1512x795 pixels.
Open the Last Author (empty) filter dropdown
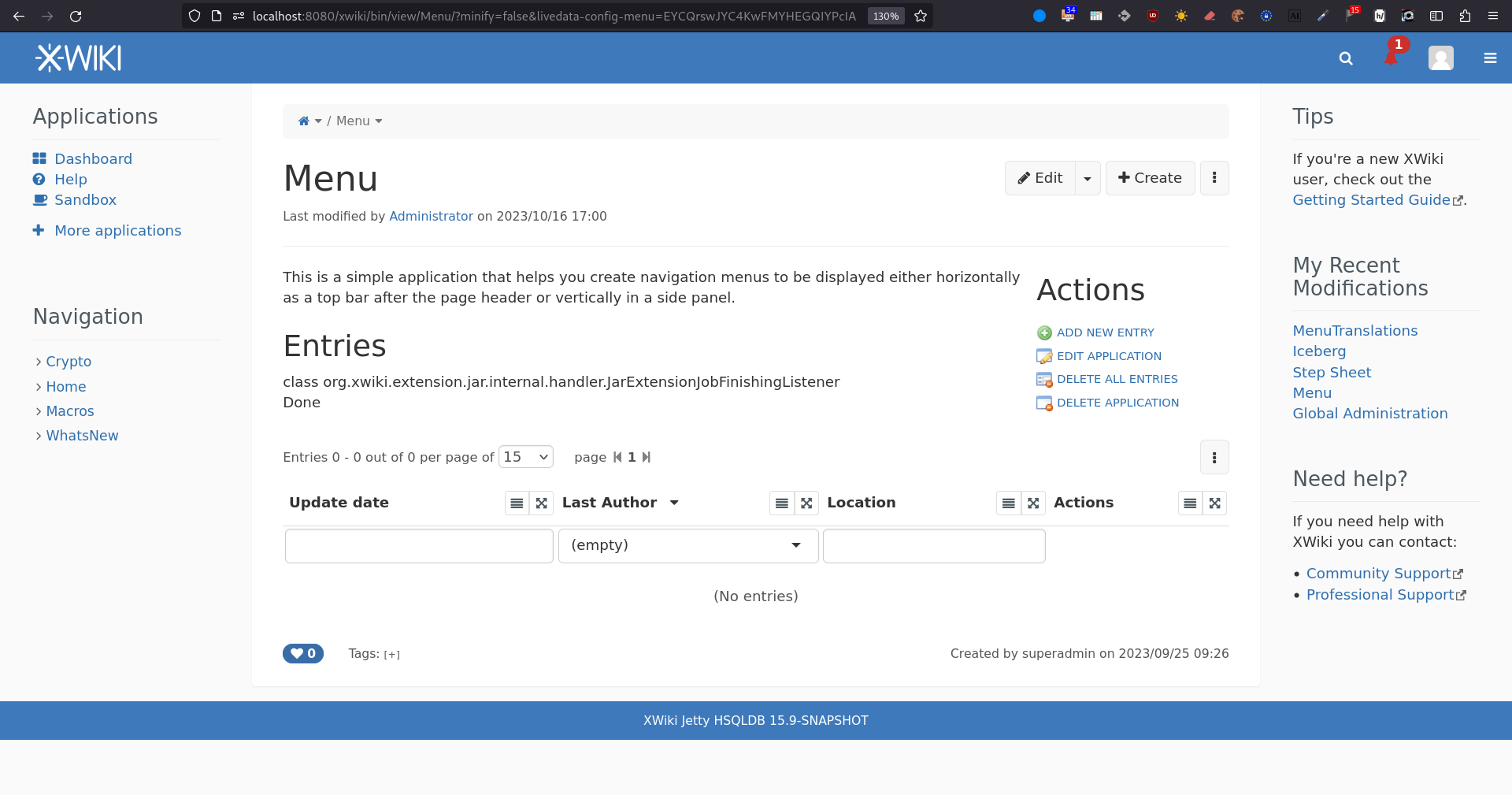tap(688, 545)
